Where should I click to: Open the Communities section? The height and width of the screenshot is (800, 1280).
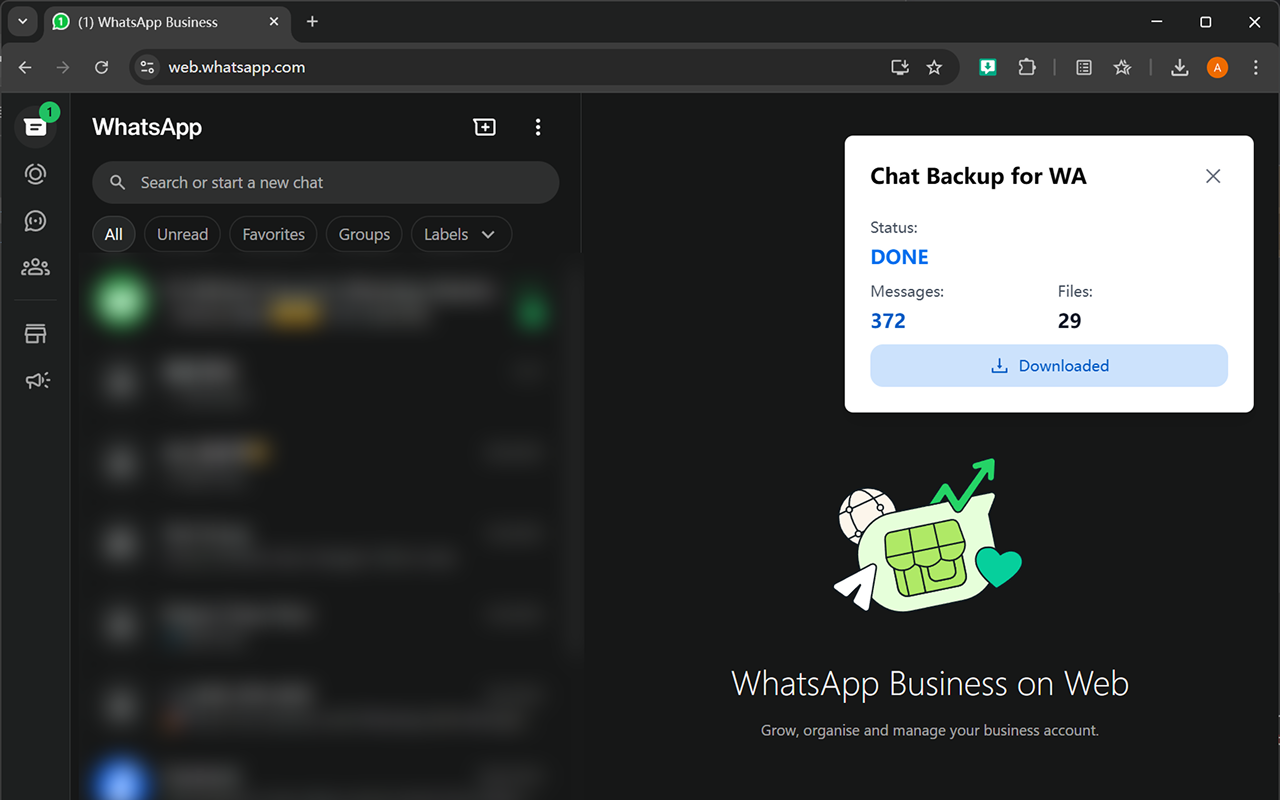tap(35, 267)
